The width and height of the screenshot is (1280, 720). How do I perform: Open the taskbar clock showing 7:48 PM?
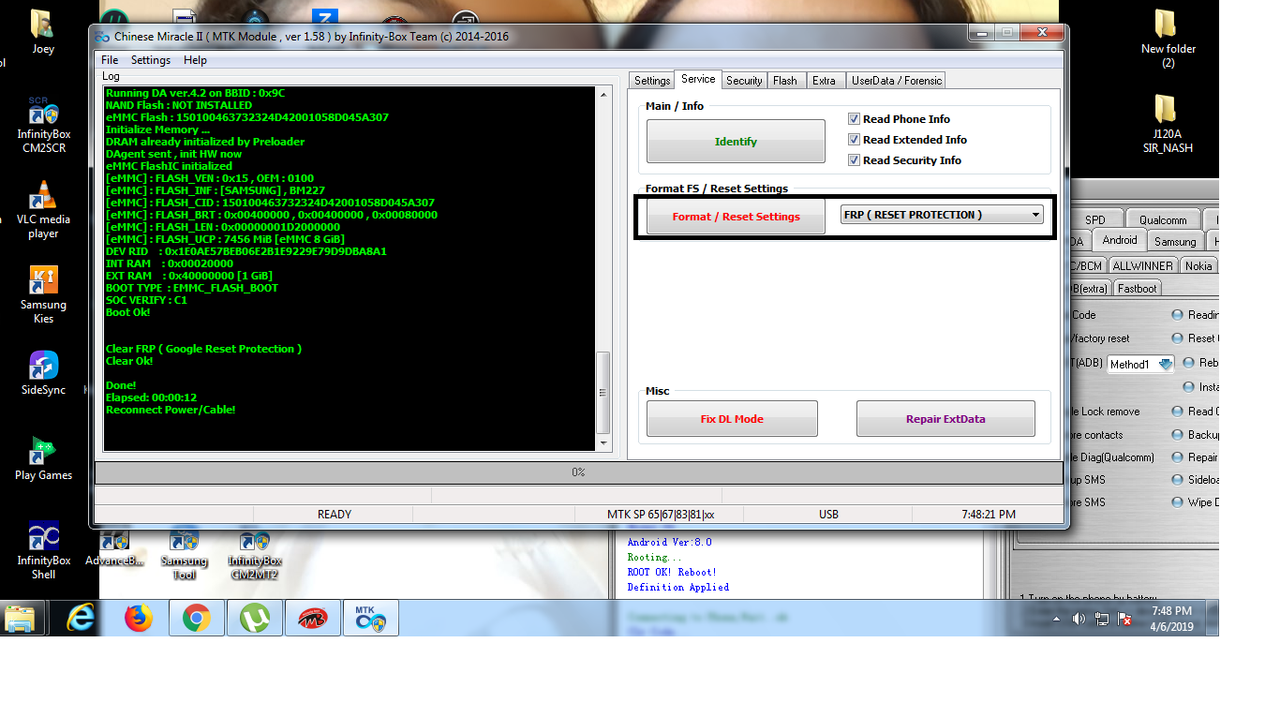(1171, 619)
